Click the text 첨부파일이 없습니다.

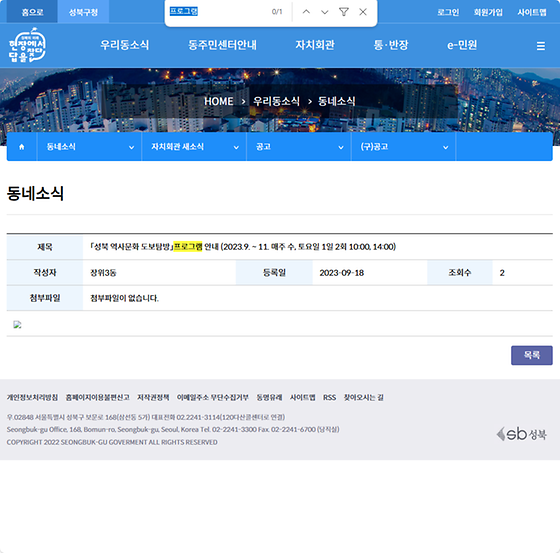(124, 298)
